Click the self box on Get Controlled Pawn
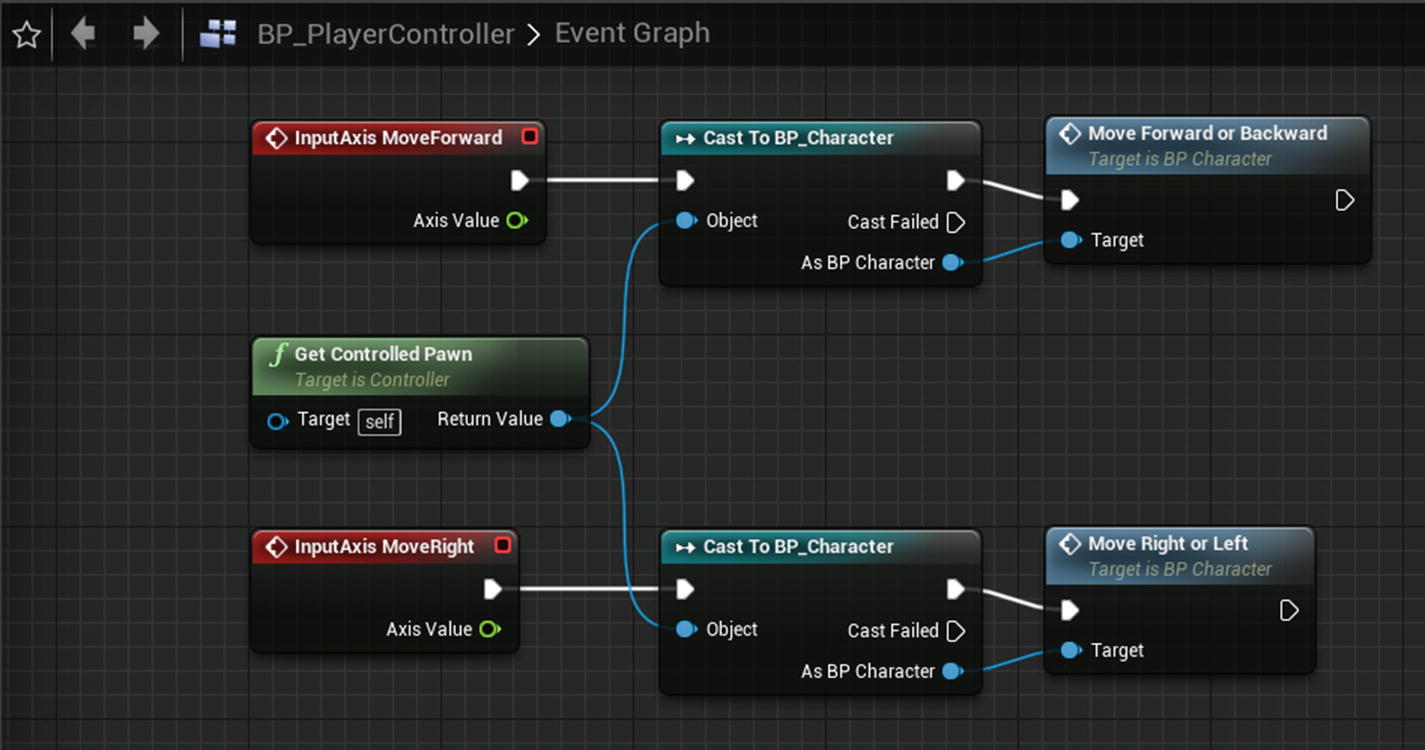This screenshot has width=1425, height=750. 379,421
